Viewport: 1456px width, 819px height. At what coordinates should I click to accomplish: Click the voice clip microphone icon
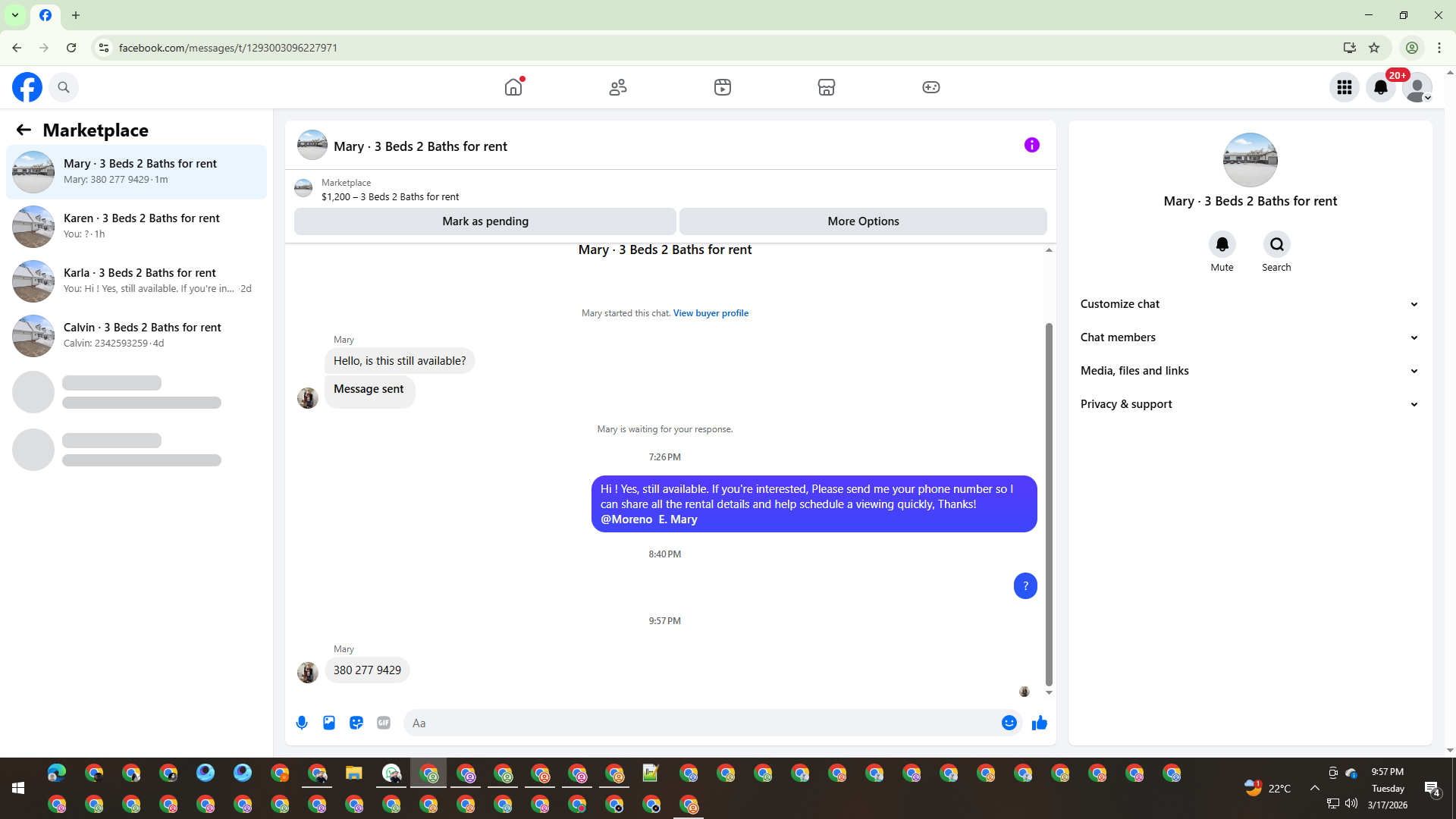point(302,723)
